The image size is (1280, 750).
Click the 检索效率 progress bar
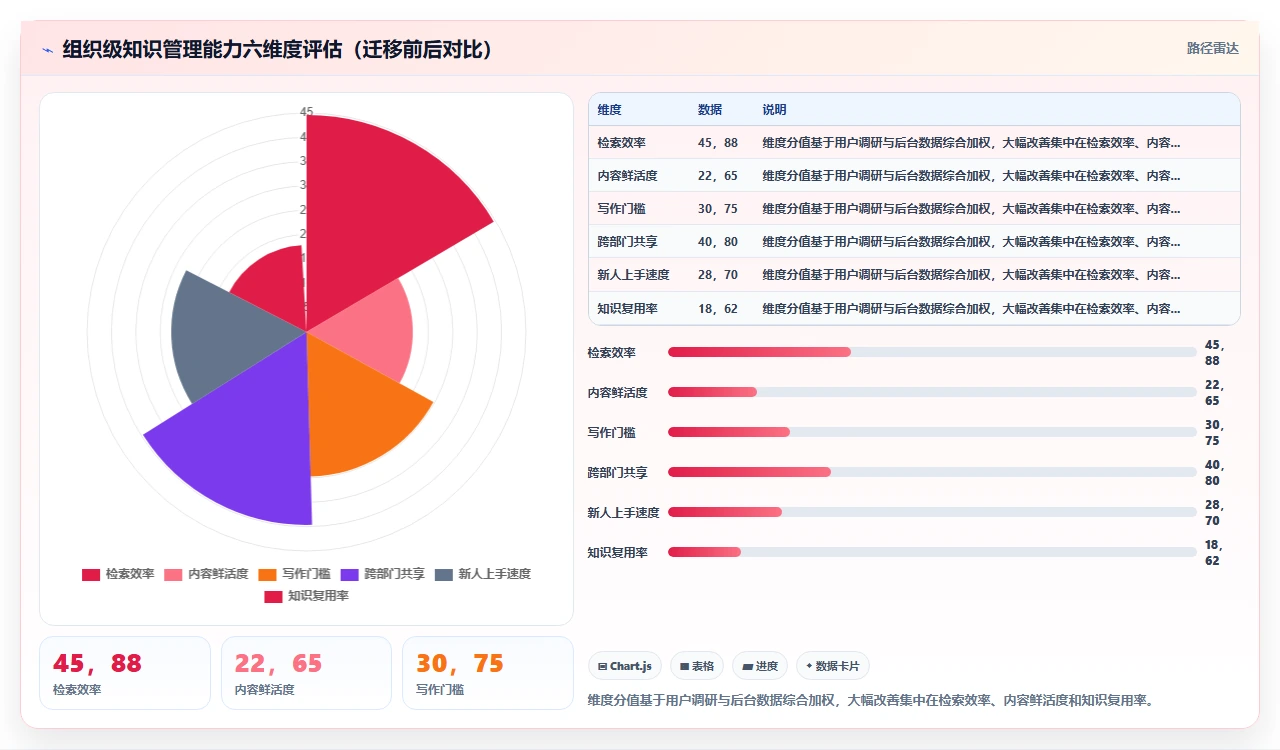coord(932,352)
